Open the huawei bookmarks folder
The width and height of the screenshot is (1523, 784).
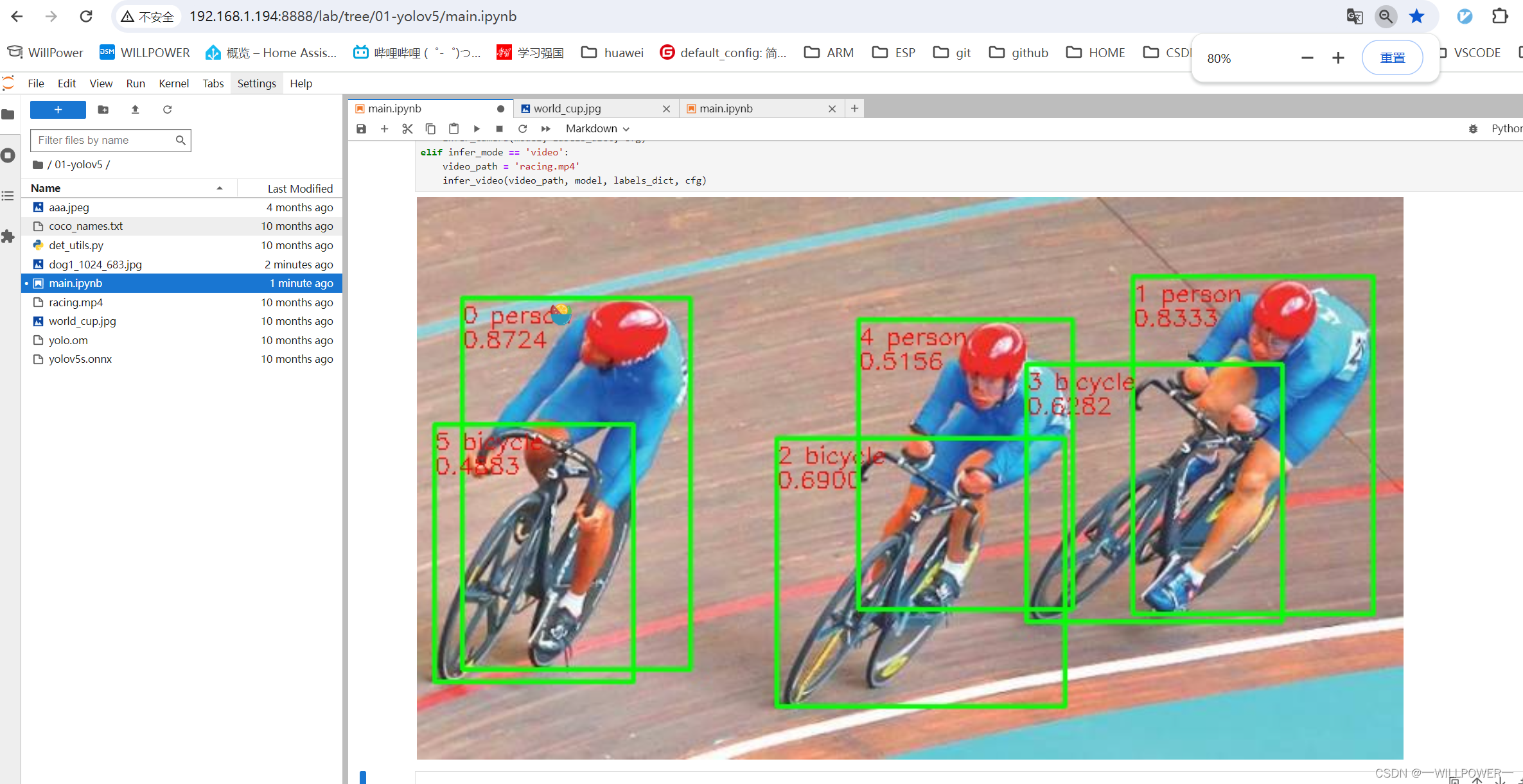pos(612,53)
